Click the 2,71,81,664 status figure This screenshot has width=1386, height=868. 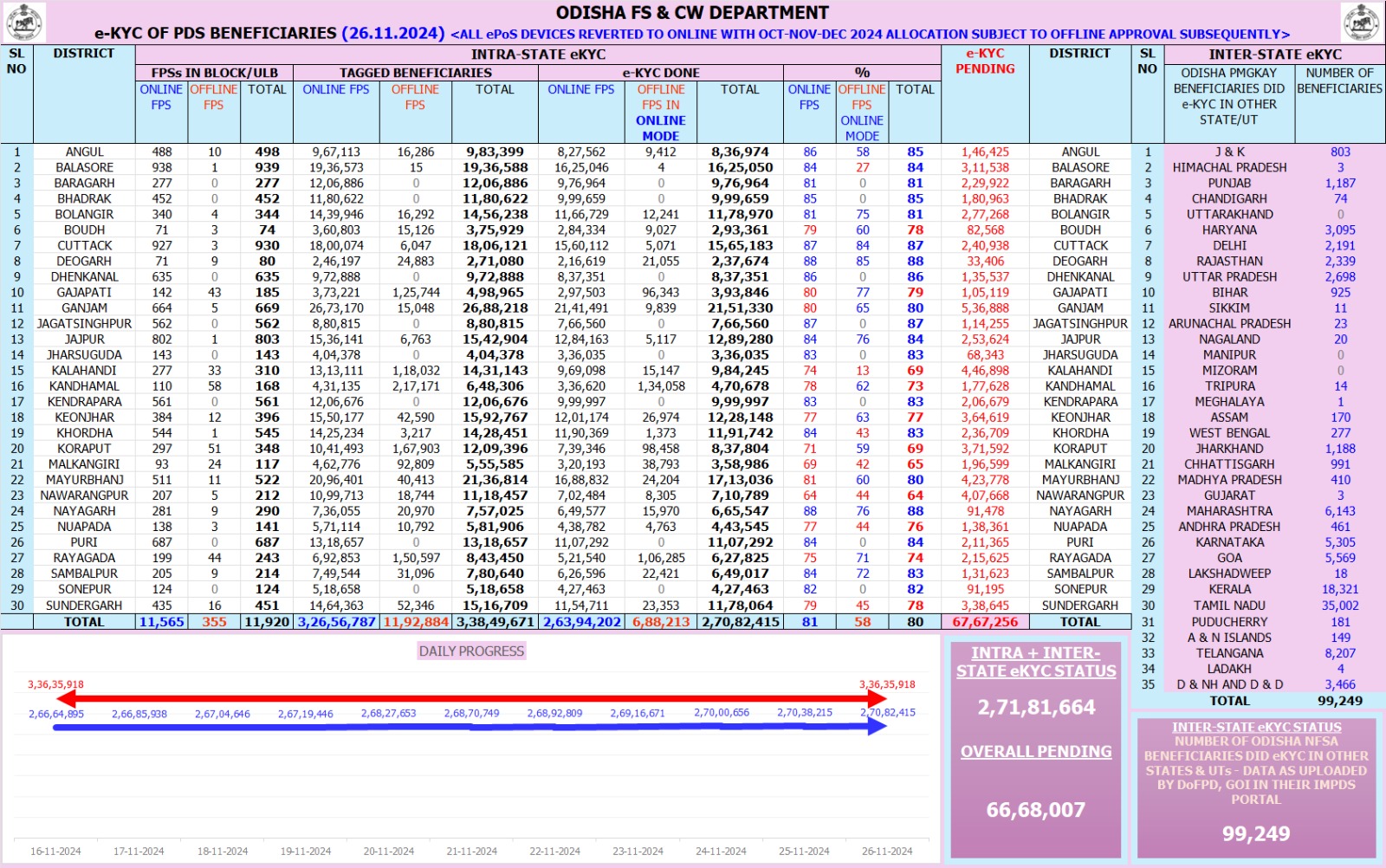pyautogui.click(x=1036, y=708)
